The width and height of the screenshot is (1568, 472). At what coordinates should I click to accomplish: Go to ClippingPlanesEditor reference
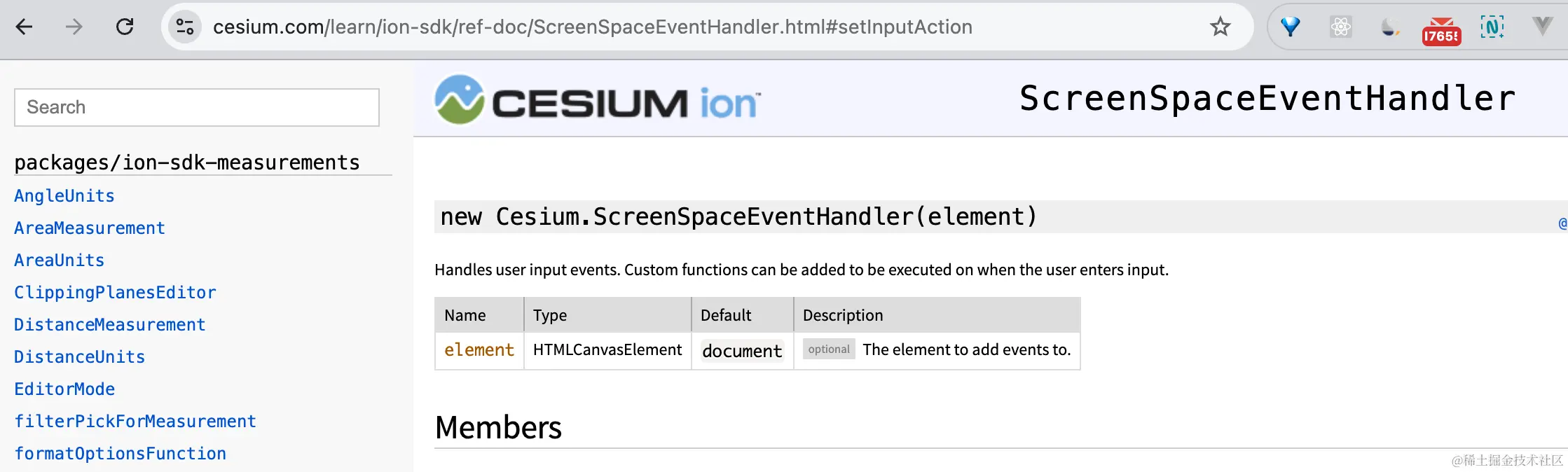pyautogui.click(x=115, y=293)
